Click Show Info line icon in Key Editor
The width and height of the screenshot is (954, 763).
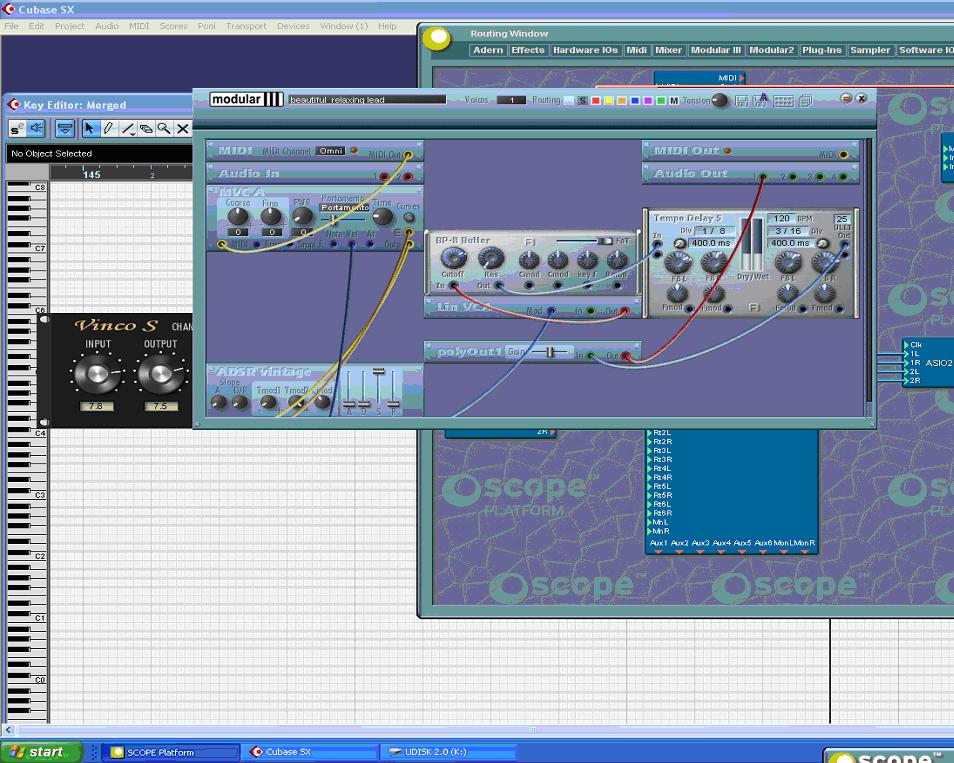[64, 128]
